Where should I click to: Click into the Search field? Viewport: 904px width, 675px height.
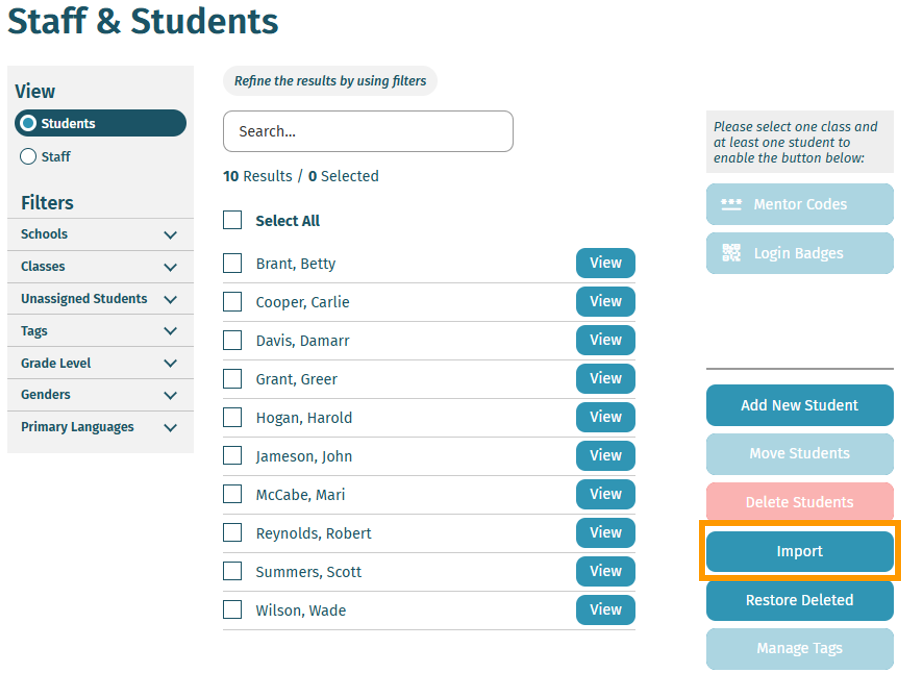368,131
